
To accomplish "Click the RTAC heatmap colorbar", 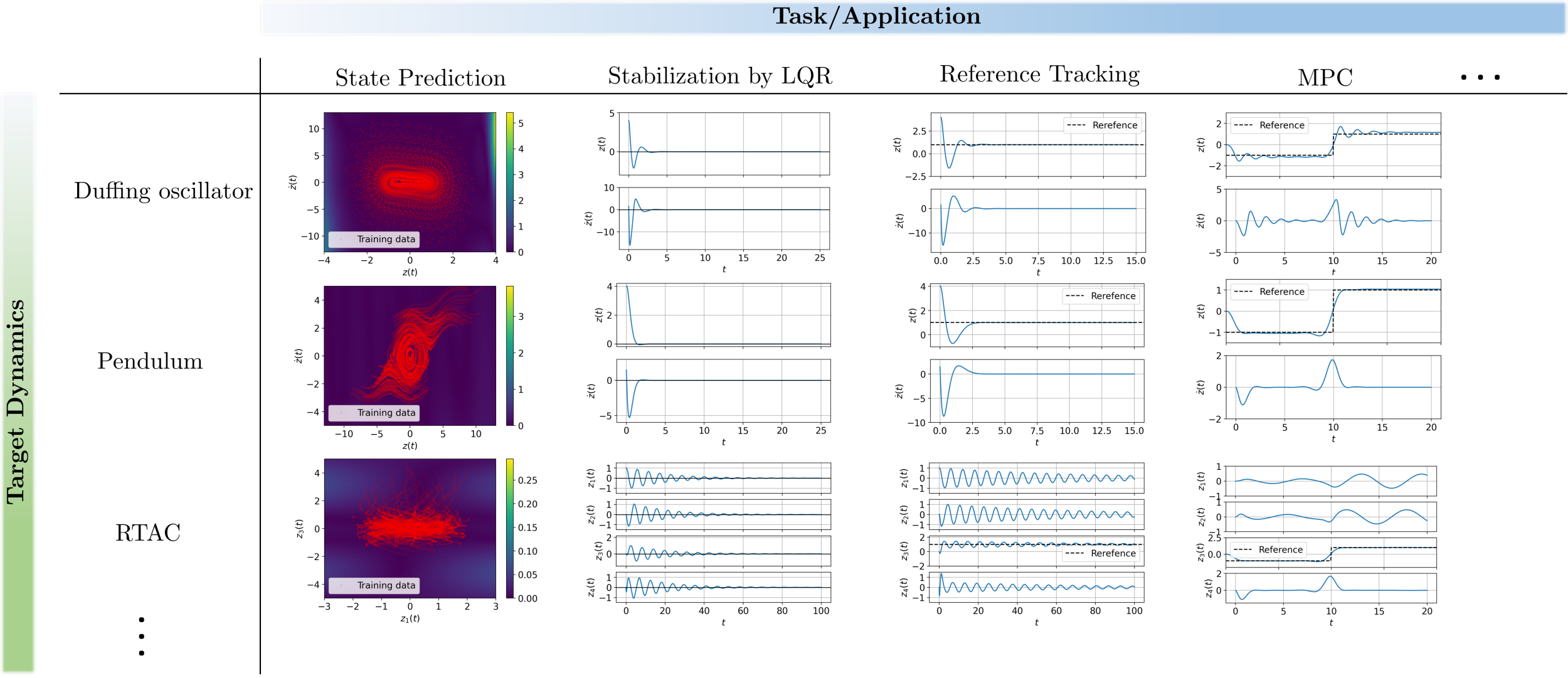I will (x=510, y=528).
